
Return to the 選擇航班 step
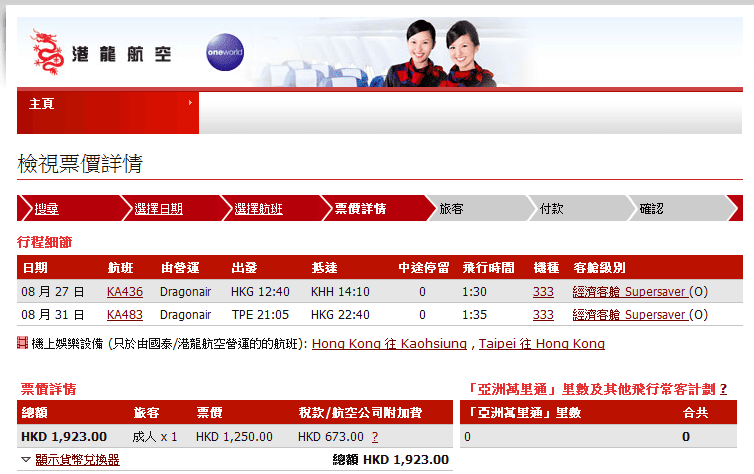(258, 209)
